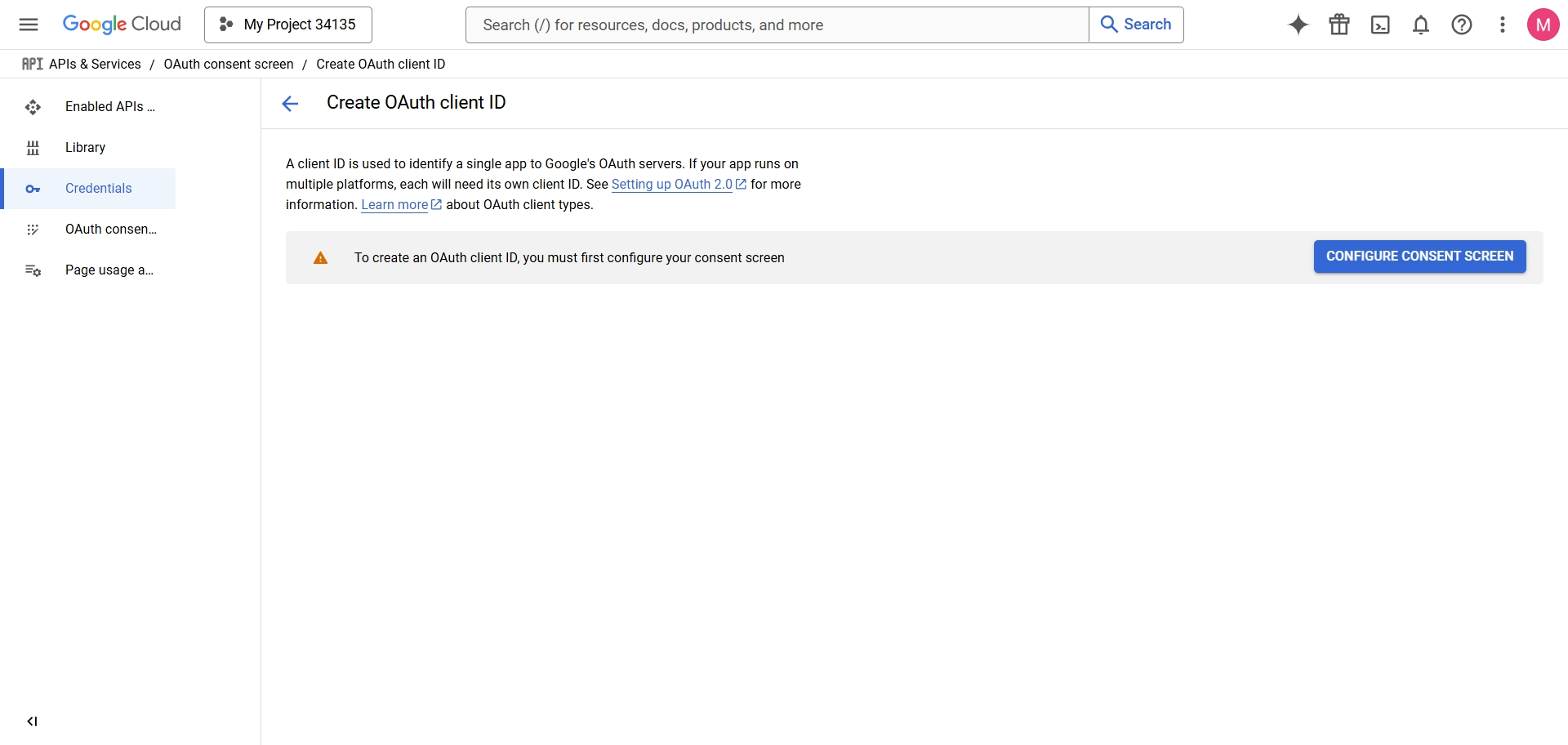Open the My Project 34135 selector
Screen dimensions: 1568x745
(x=288, y=25)
